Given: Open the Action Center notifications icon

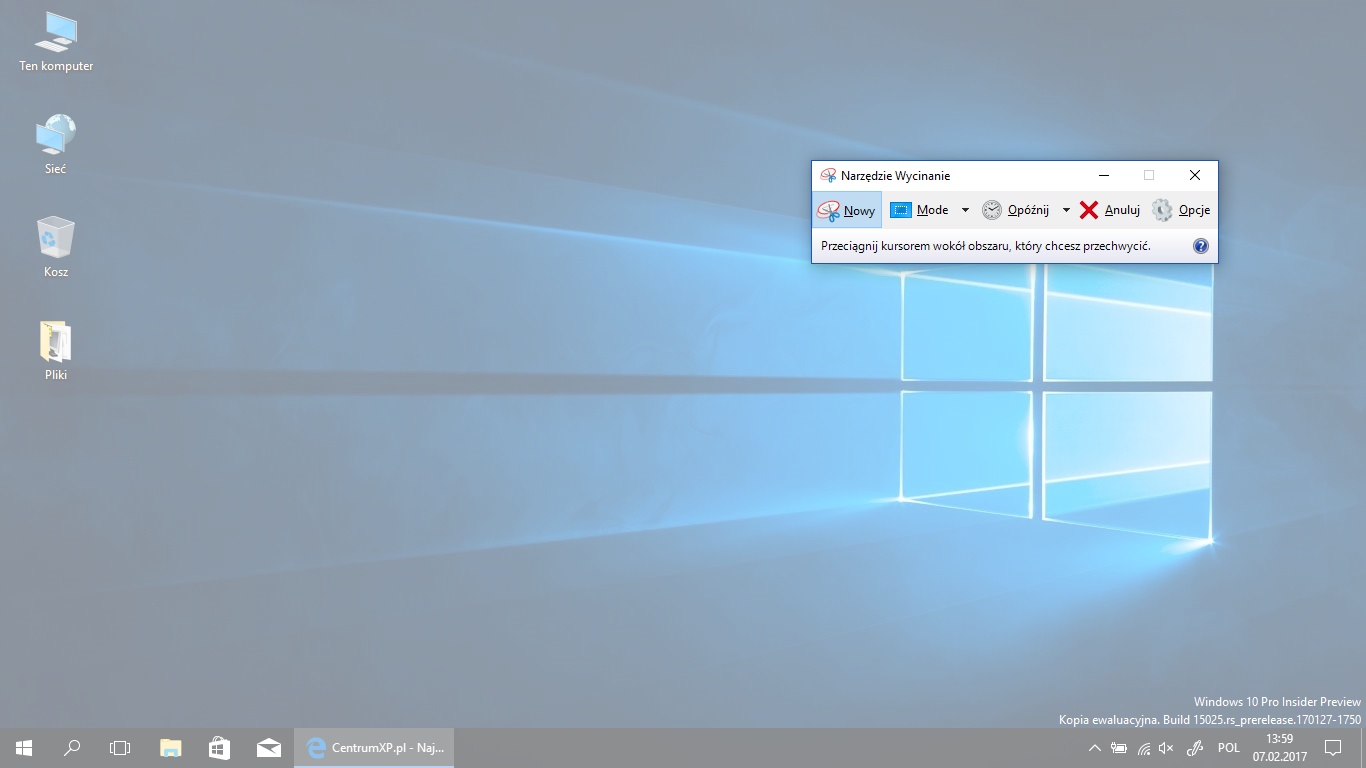Looking at the screenshot, I should [x=1333, y=748].
